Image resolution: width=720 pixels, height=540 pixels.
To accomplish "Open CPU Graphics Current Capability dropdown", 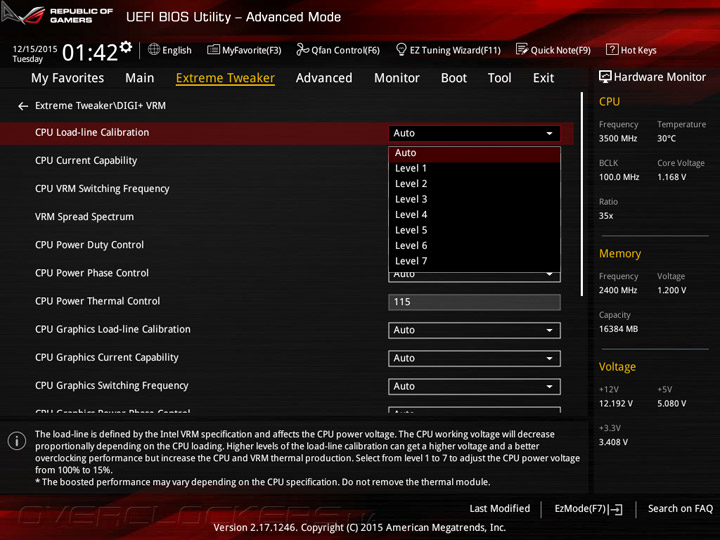I will tap(474, 358).
